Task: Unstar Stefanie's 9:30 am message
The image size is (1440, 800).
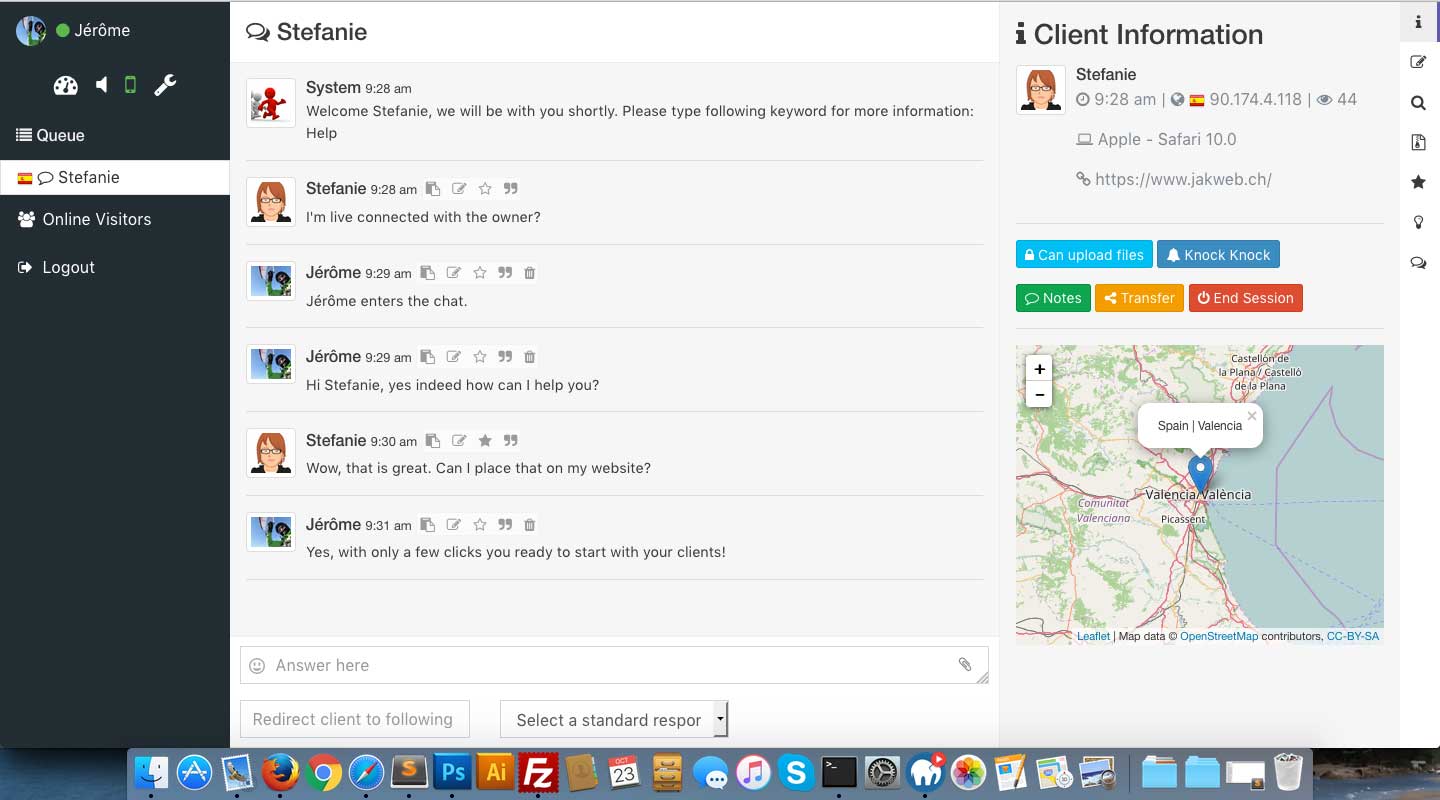Action: (485, 441)
